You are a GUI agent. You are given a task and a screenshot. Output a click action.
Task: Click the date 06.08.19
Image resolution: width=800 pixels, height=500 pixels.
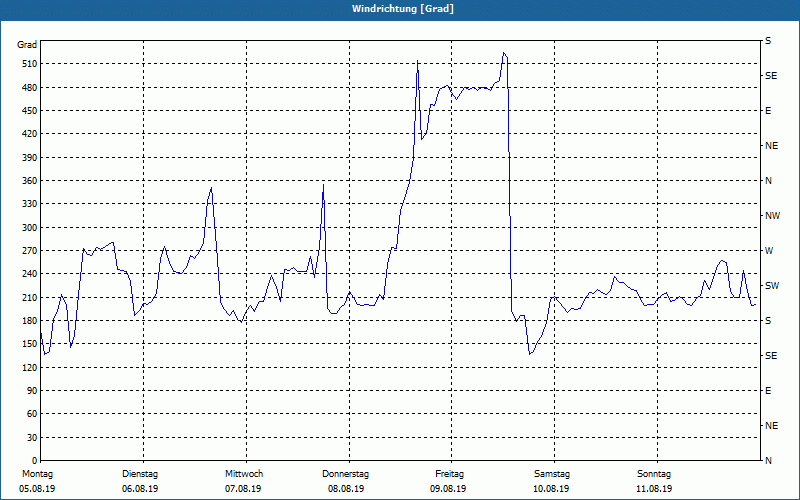tap(140, 489)
